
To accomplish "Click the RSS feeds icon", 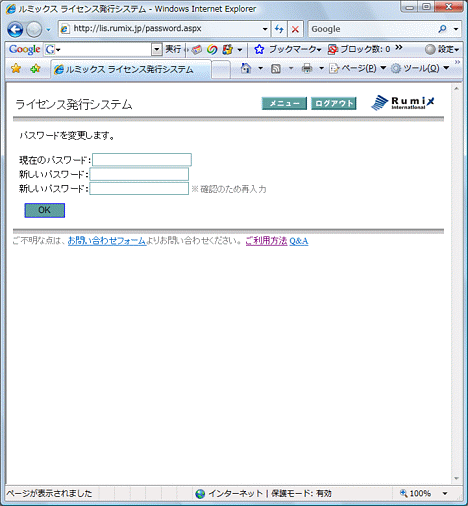I will point(276,69).
